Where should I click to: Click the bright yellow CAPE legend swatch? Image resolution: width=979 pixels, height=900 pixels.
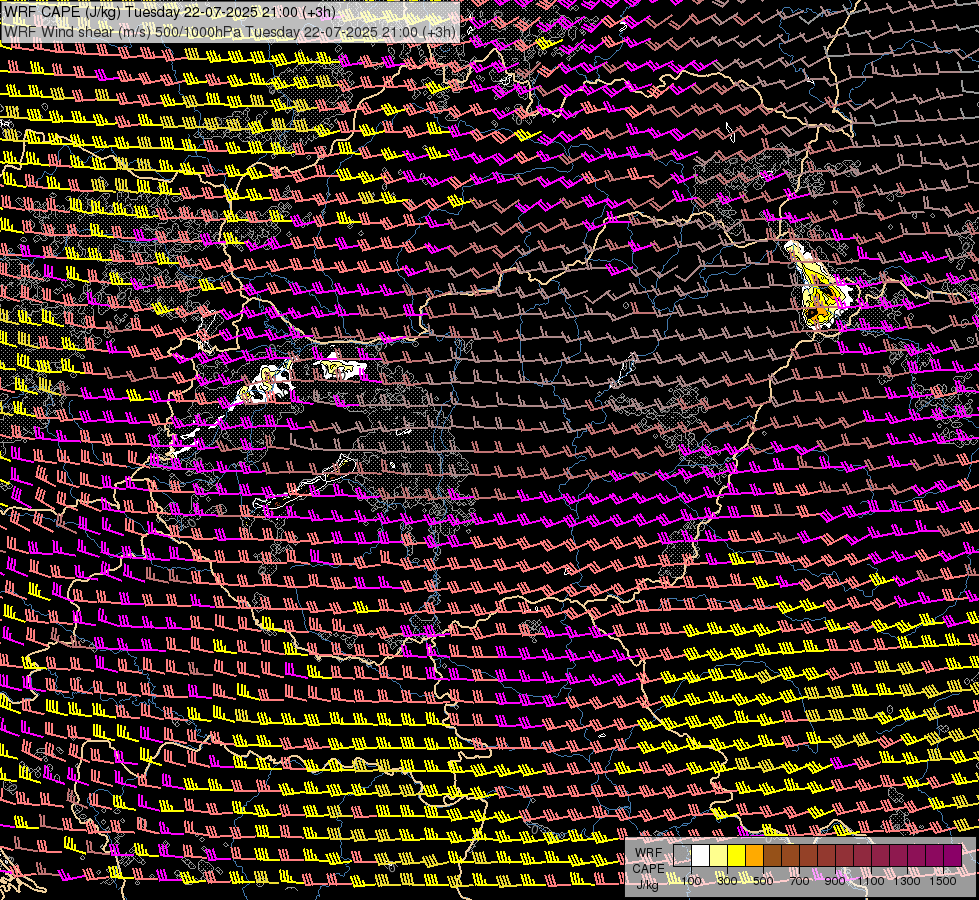(737, 856)
